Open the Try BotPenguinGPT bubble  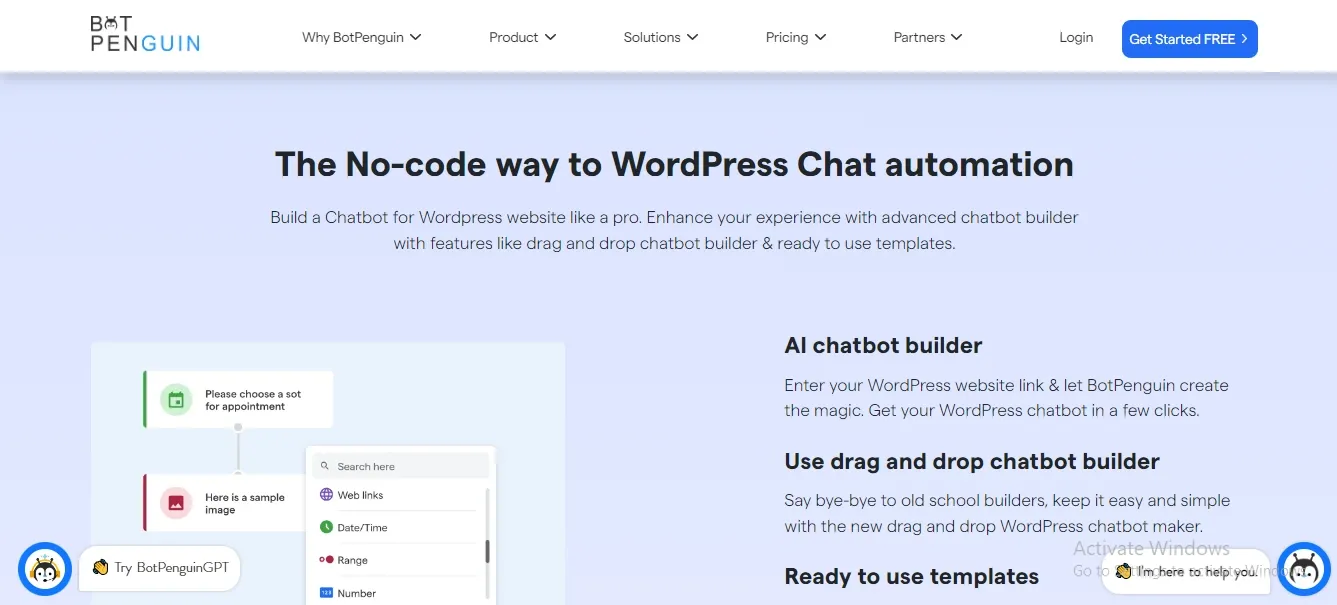click(160, 568)
